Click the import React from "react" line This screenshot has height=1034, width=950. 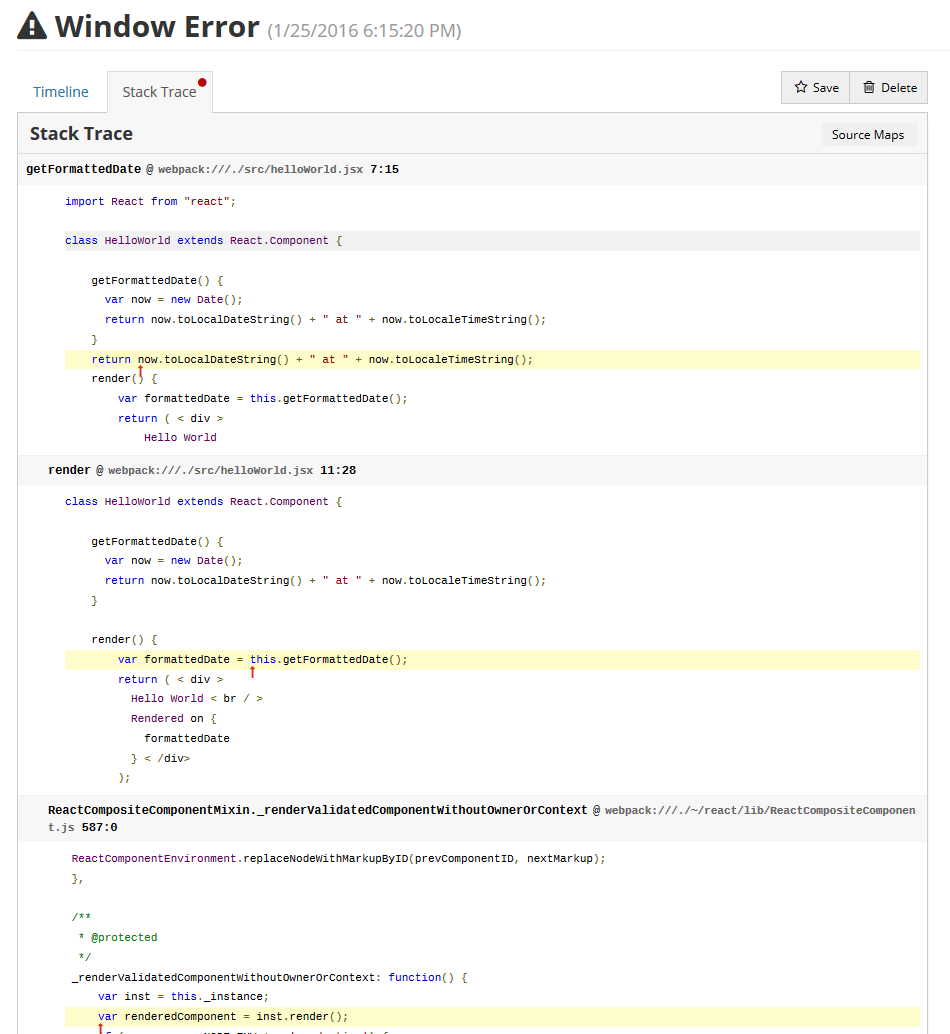(150, 202)
